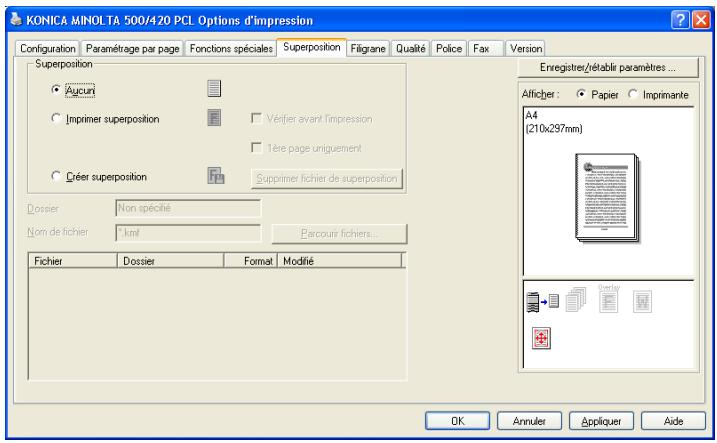Image resolution: width=717 pixels, height=443 pixels.
Task: Show the Version tab
Action: click(x=525, y=48)
